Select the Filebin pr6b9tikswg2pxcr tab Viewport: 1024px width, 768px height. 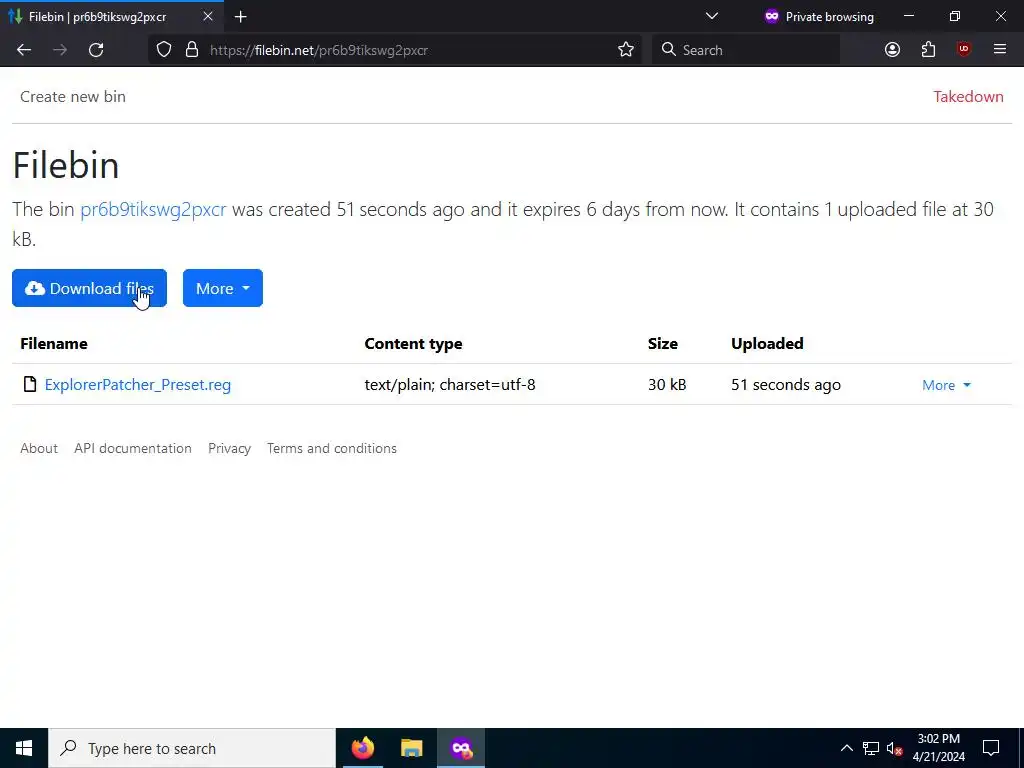pyautogui.click(x=111, y=16)
